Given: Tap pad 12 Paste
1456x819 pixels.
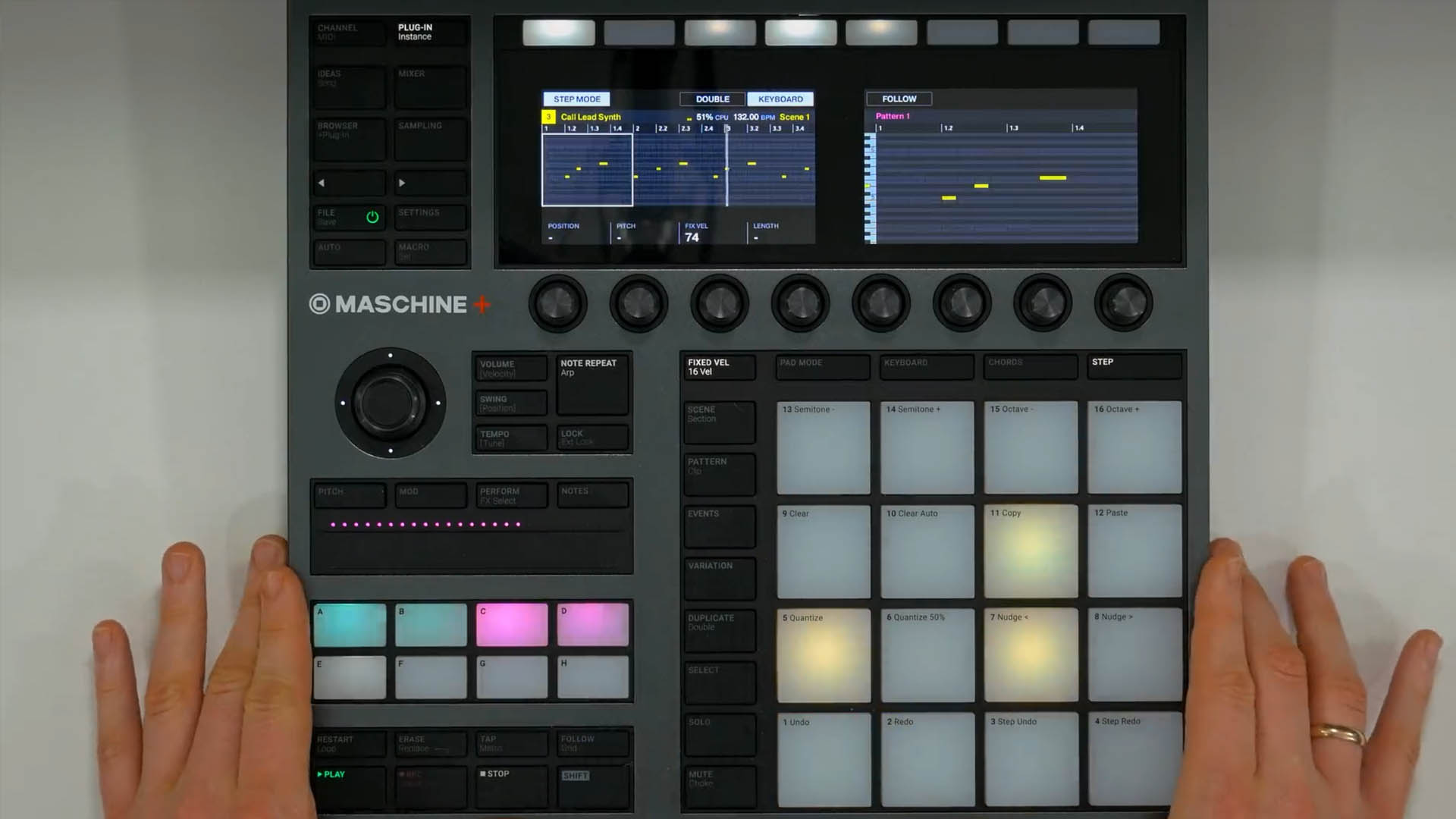Looking at the screenshot, I should click(x=1135, y=551).
